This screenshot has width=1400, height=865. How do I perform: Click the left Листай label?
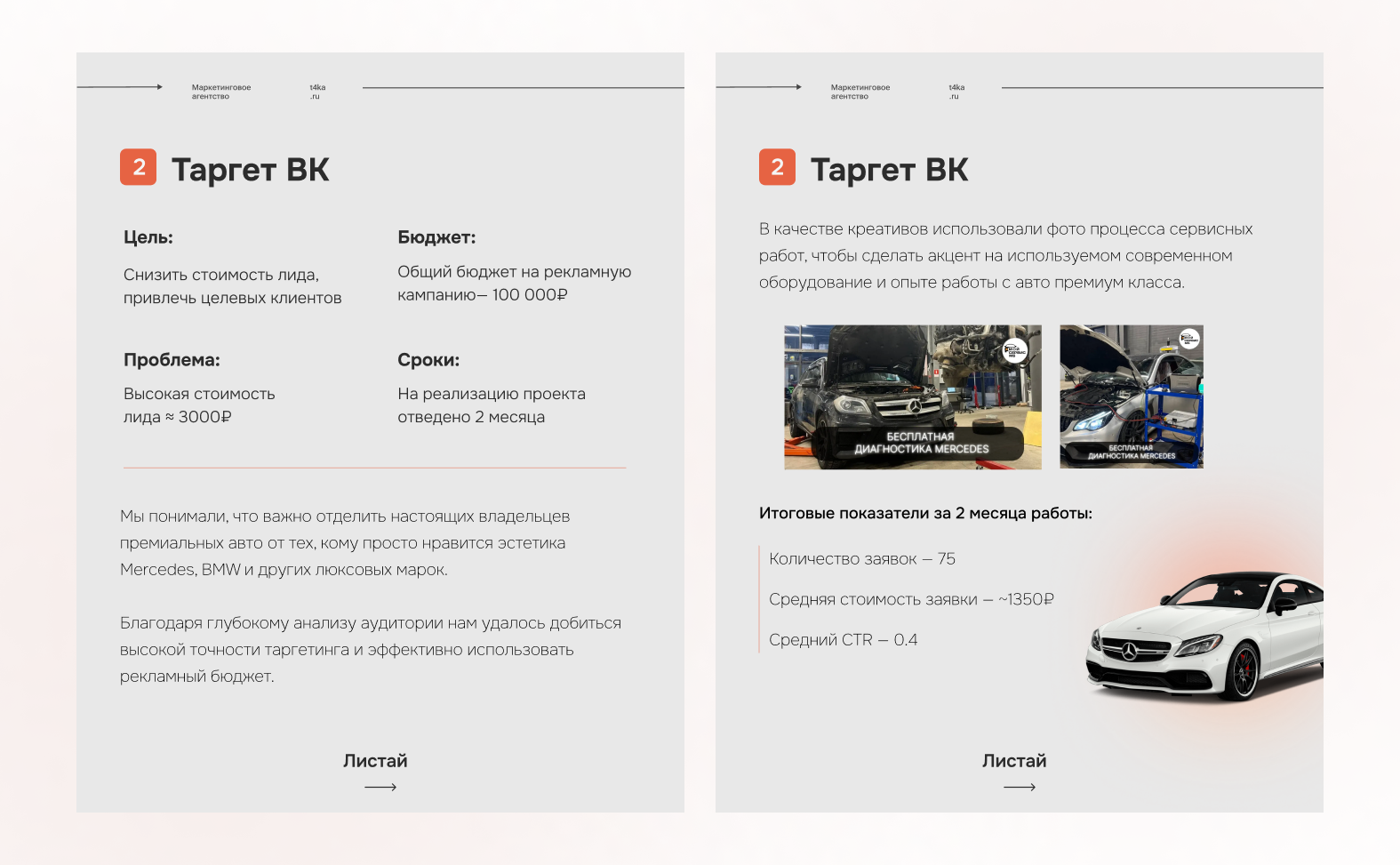tap(375, 761)
